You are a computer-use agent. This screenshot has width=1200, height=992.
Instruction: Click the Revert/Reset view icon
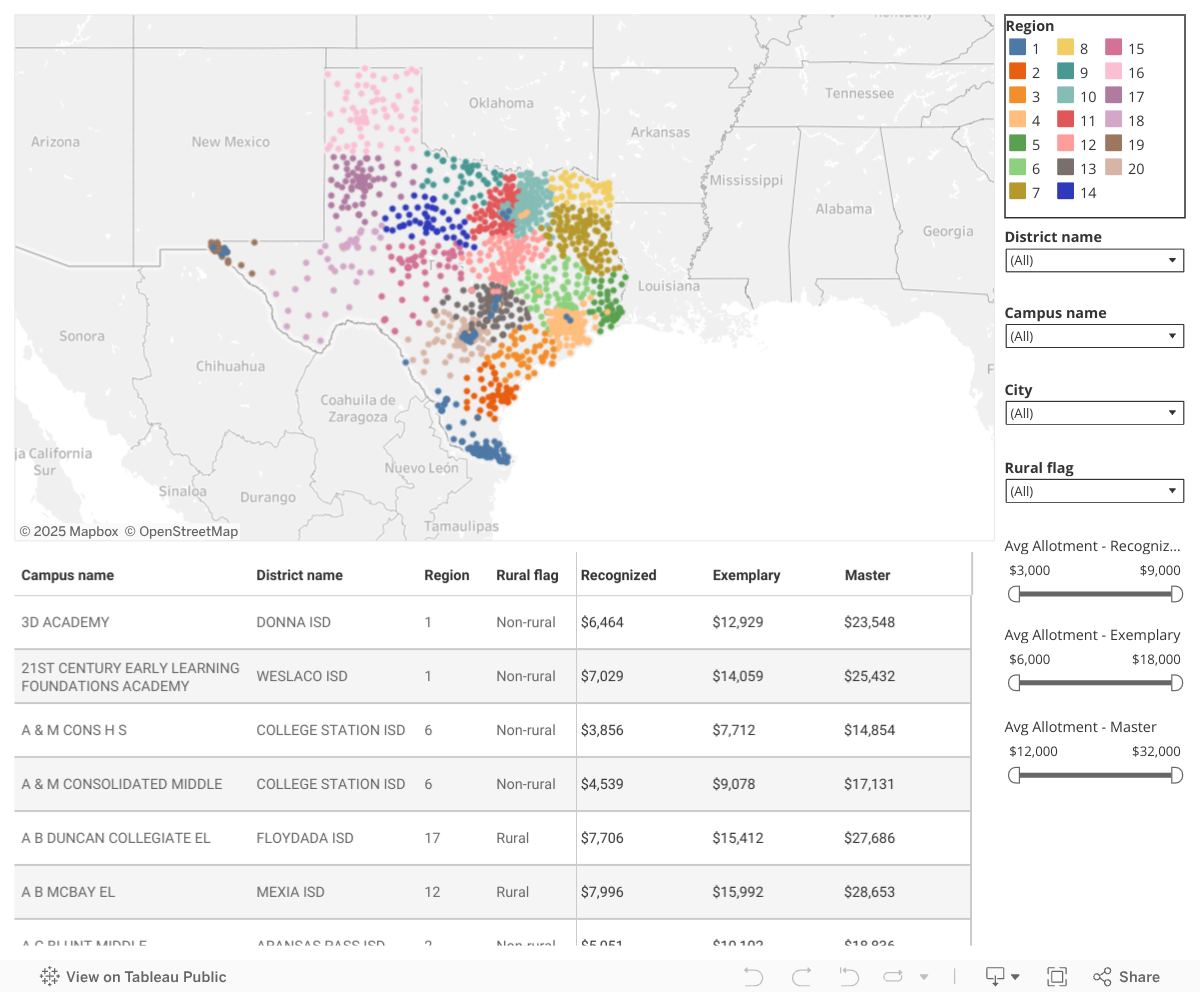[x=849, y=977]
